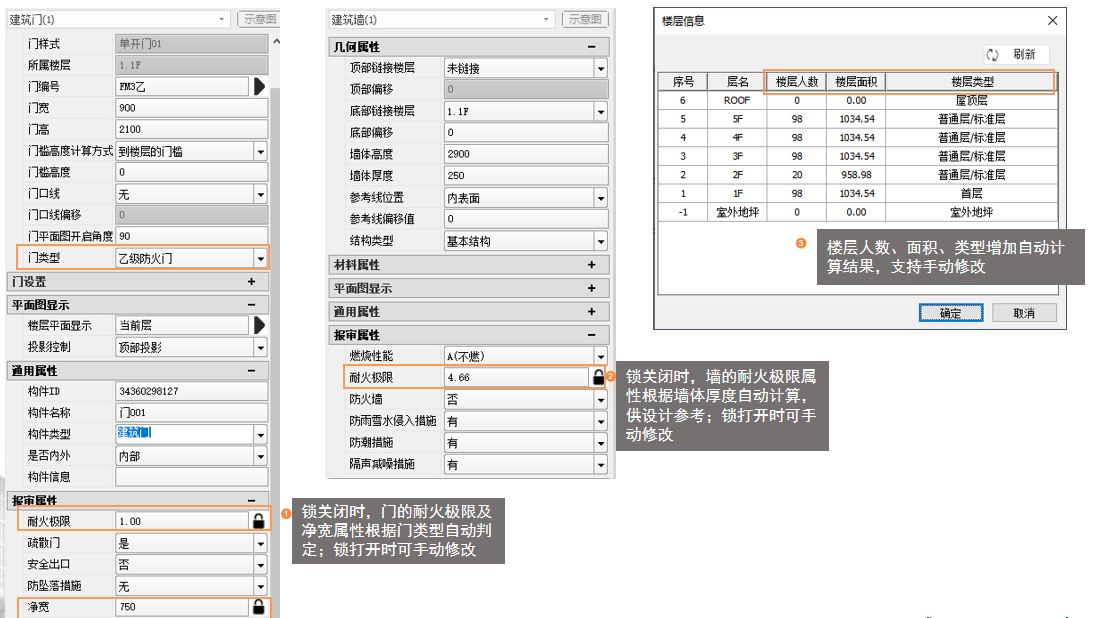Expand the 门设置 section plus icon
Image resolution: width=1095 pixels, height=618 pixels.
(x=251, y=282)
